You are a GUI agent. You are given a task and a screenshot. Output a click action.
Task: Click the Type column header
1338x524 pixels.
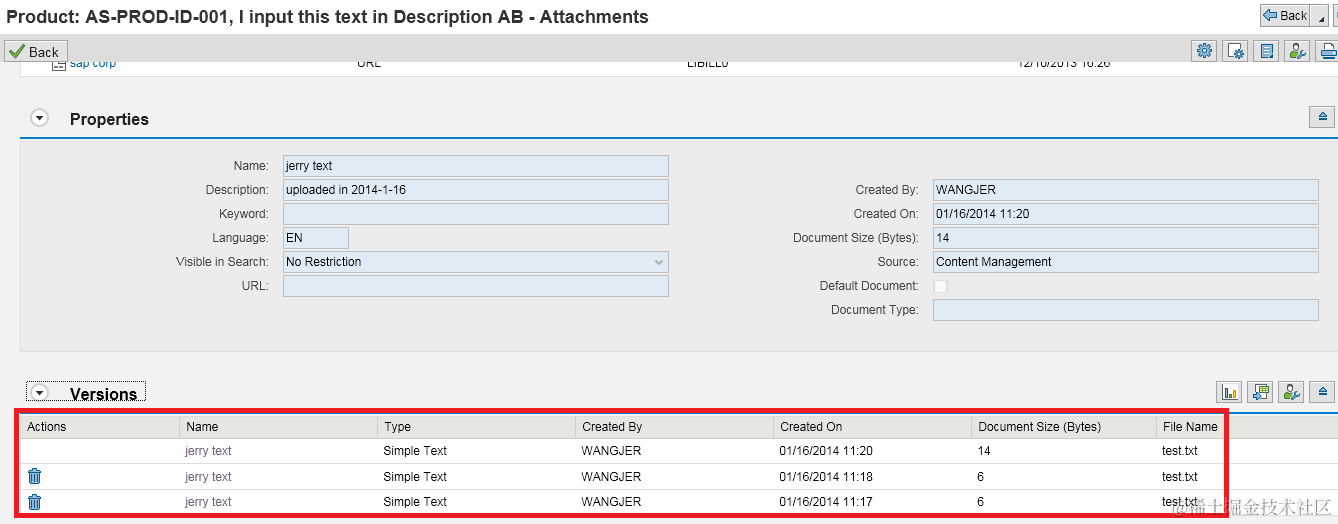tap(477, 427)
